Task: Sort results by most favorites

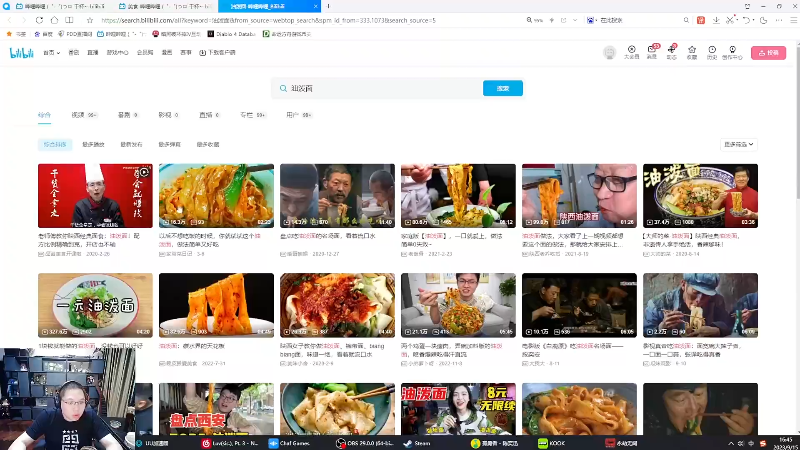Action: (x=208, y=144)
